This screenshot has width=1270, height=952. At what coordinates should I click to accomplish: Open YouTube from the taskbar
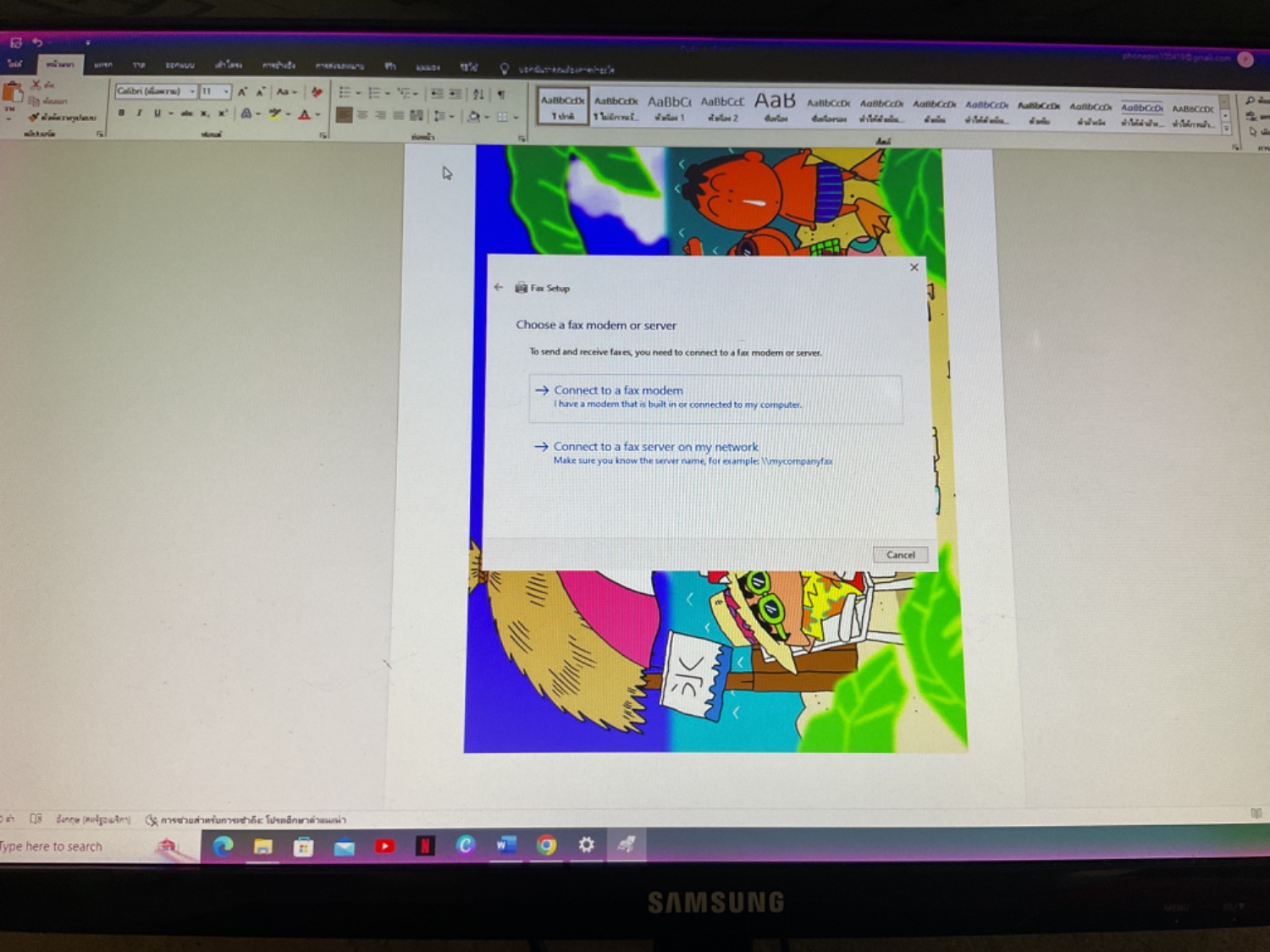click(384, 845)
